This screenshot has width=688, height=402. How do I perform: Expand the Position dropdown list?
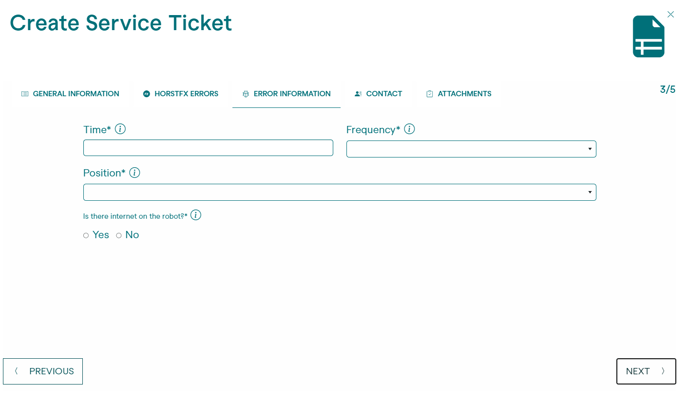click(x=340, y=192)
